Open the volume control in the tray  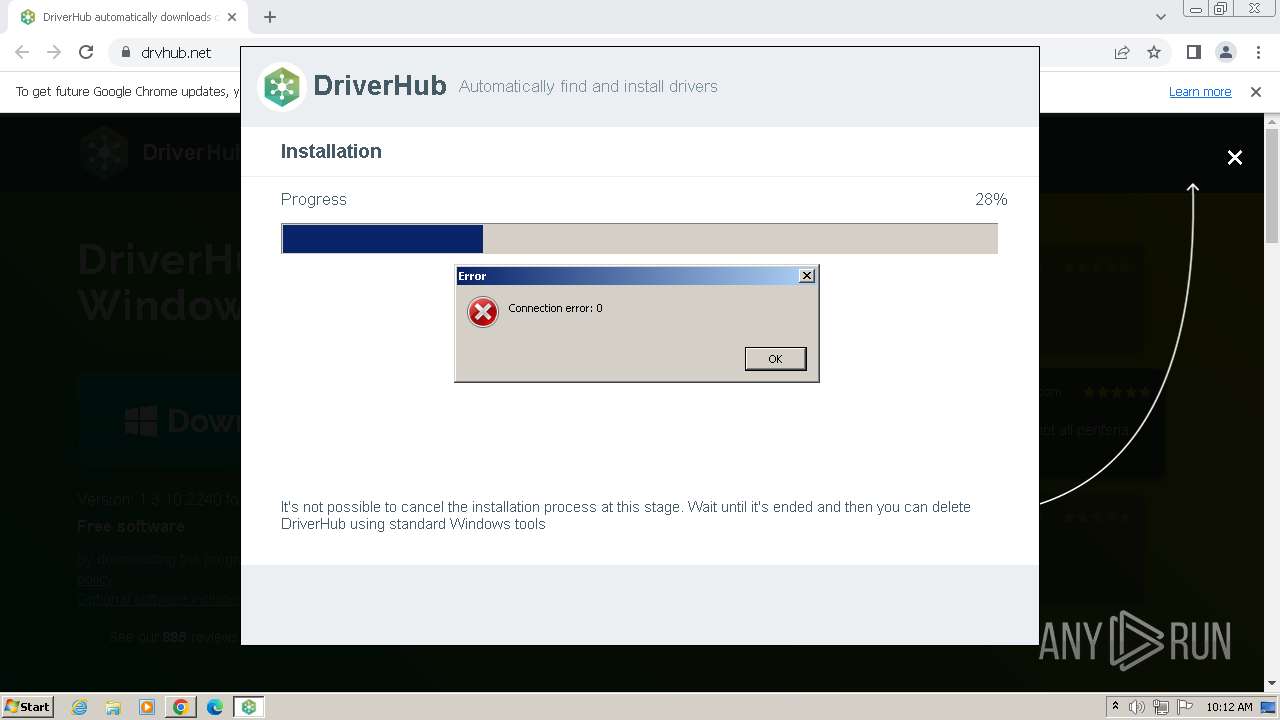(1137, 707)
